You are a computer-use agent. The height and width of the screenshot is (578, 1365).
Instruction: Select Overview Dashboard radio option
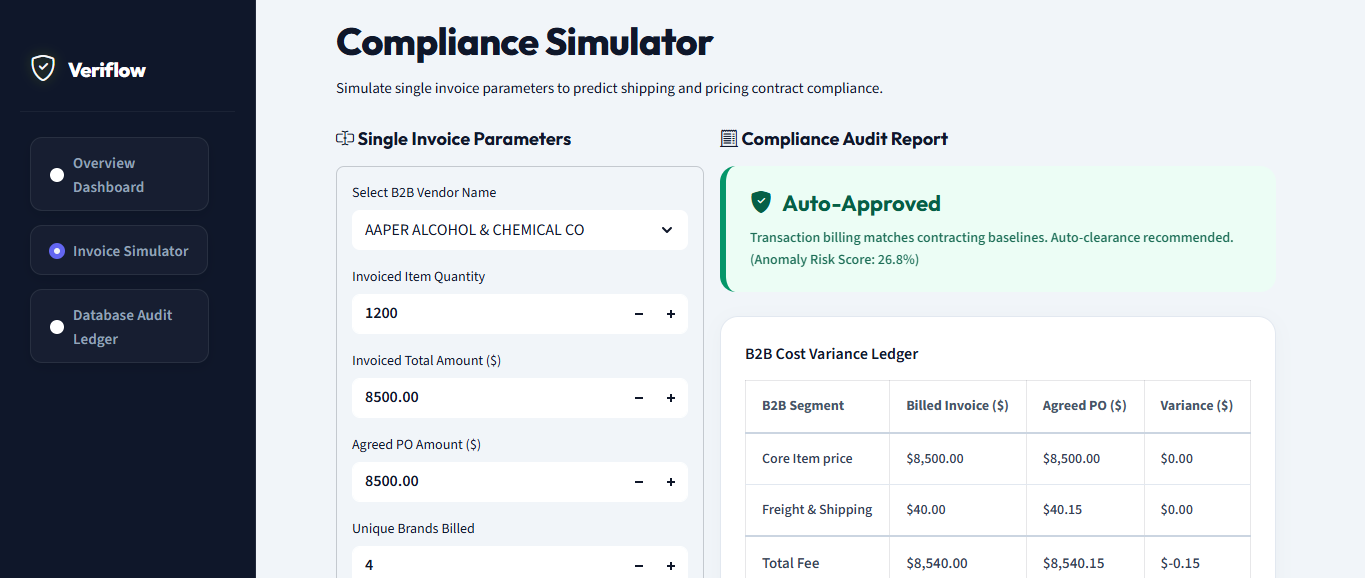click(x=57, y=175)
